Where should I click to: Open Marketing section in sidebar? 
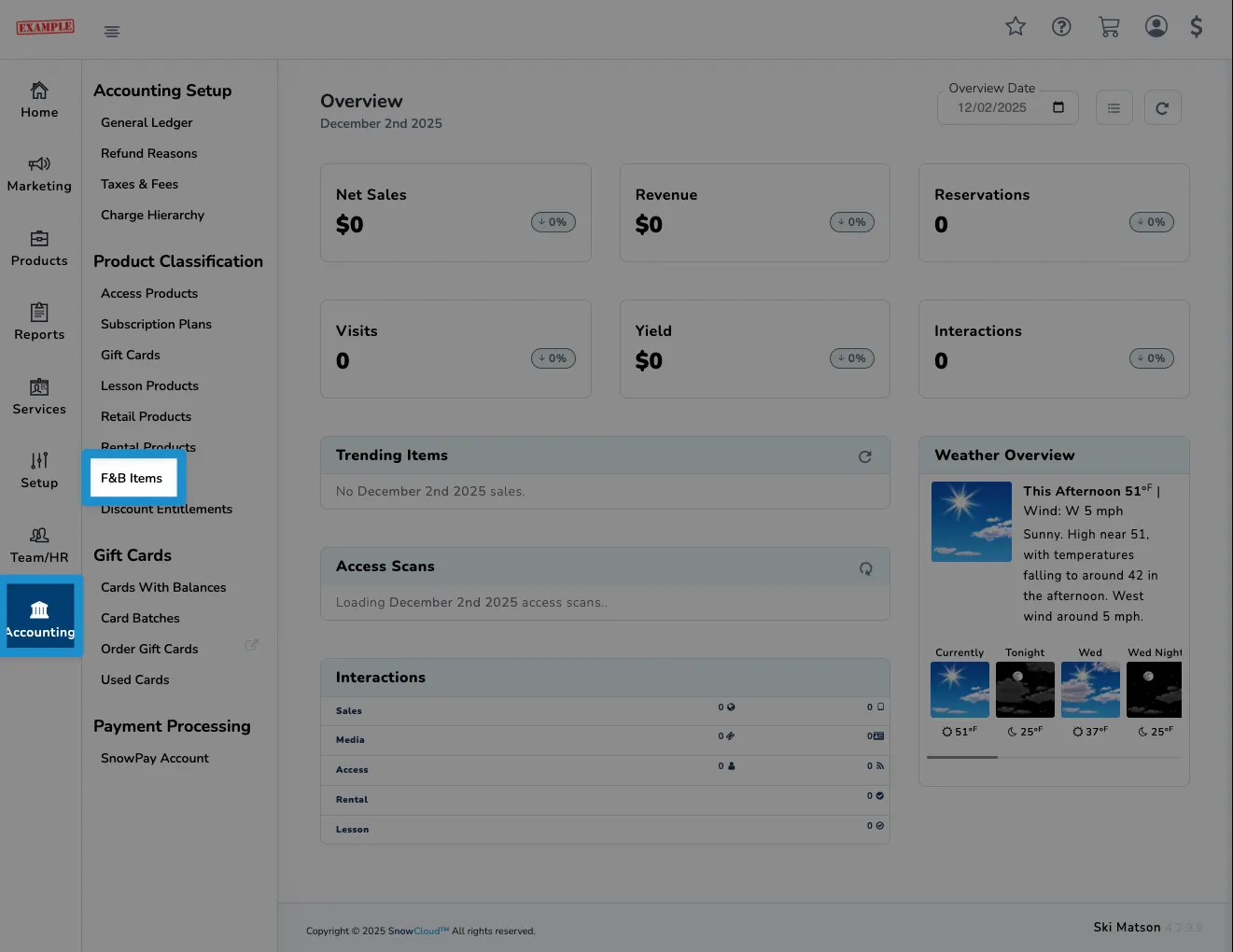coord(39,175)
